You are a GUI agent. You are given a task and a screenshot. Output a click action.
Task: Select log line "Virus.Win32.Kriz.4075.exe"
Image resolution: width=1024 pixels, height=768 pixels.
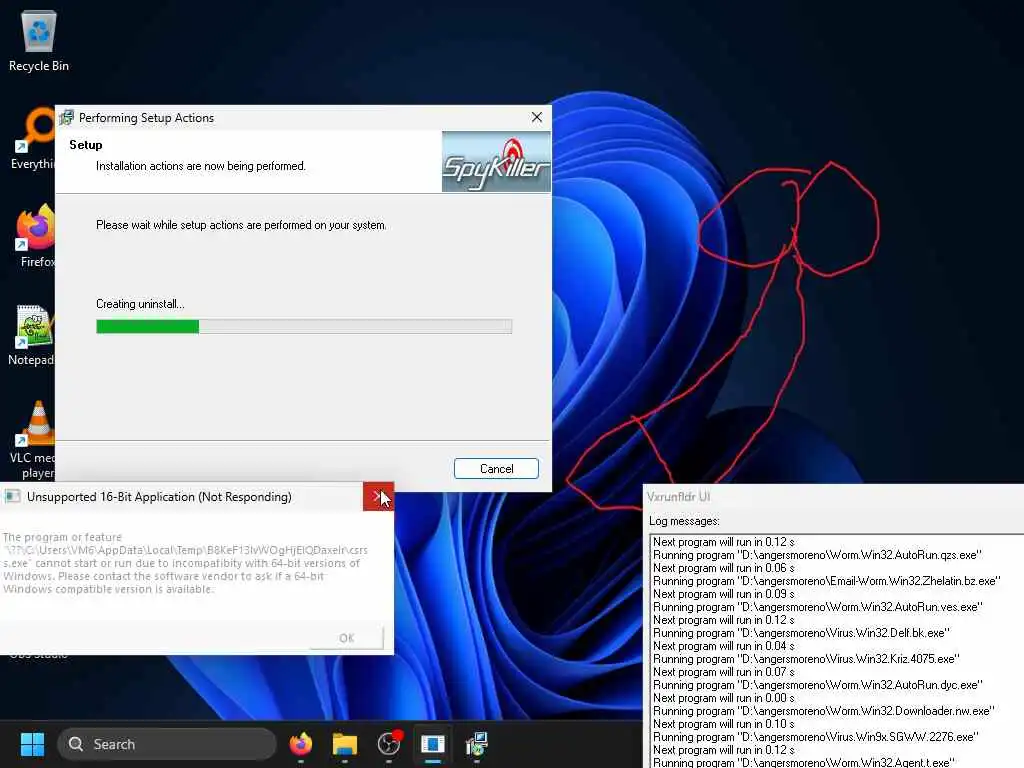point(806,659)
